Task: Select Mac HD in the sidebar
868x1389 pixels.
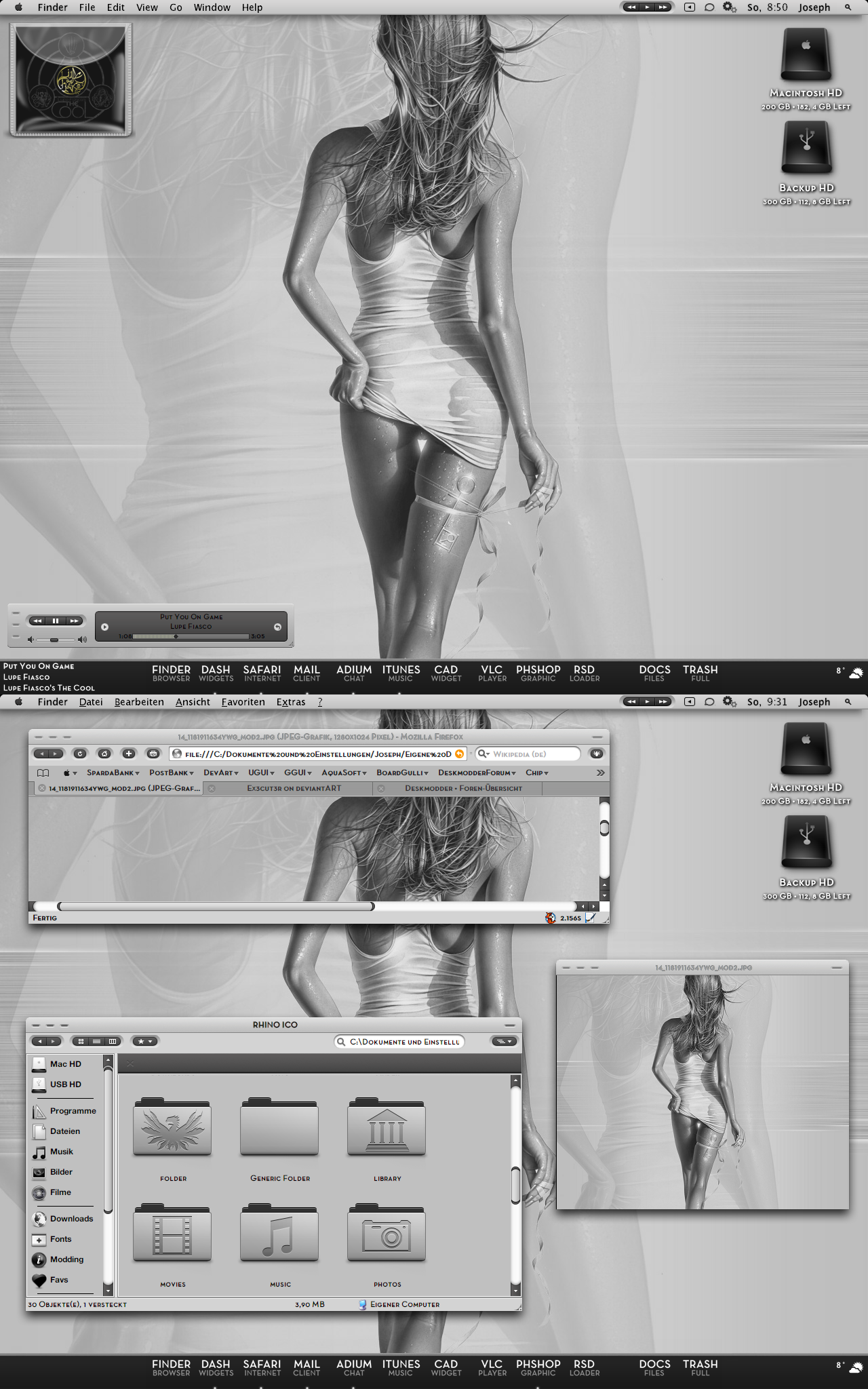Action: tap(57, 1064)
